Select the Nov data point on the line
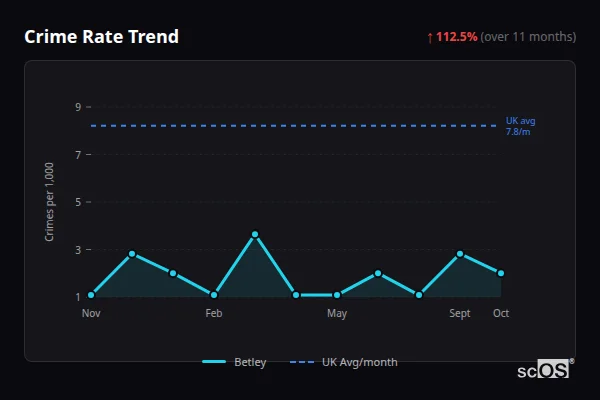This screenshot has width=600, height=400. [91, 295]
